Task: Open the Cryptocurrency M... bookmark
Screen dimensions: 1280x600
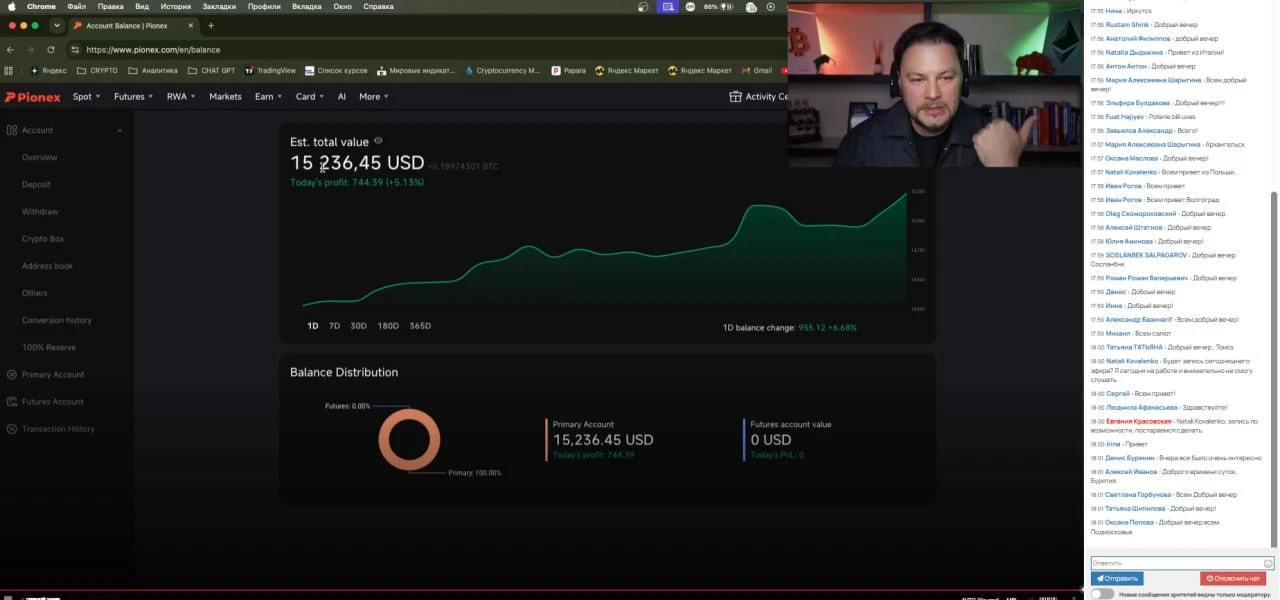Action: (x=502, y=71)
